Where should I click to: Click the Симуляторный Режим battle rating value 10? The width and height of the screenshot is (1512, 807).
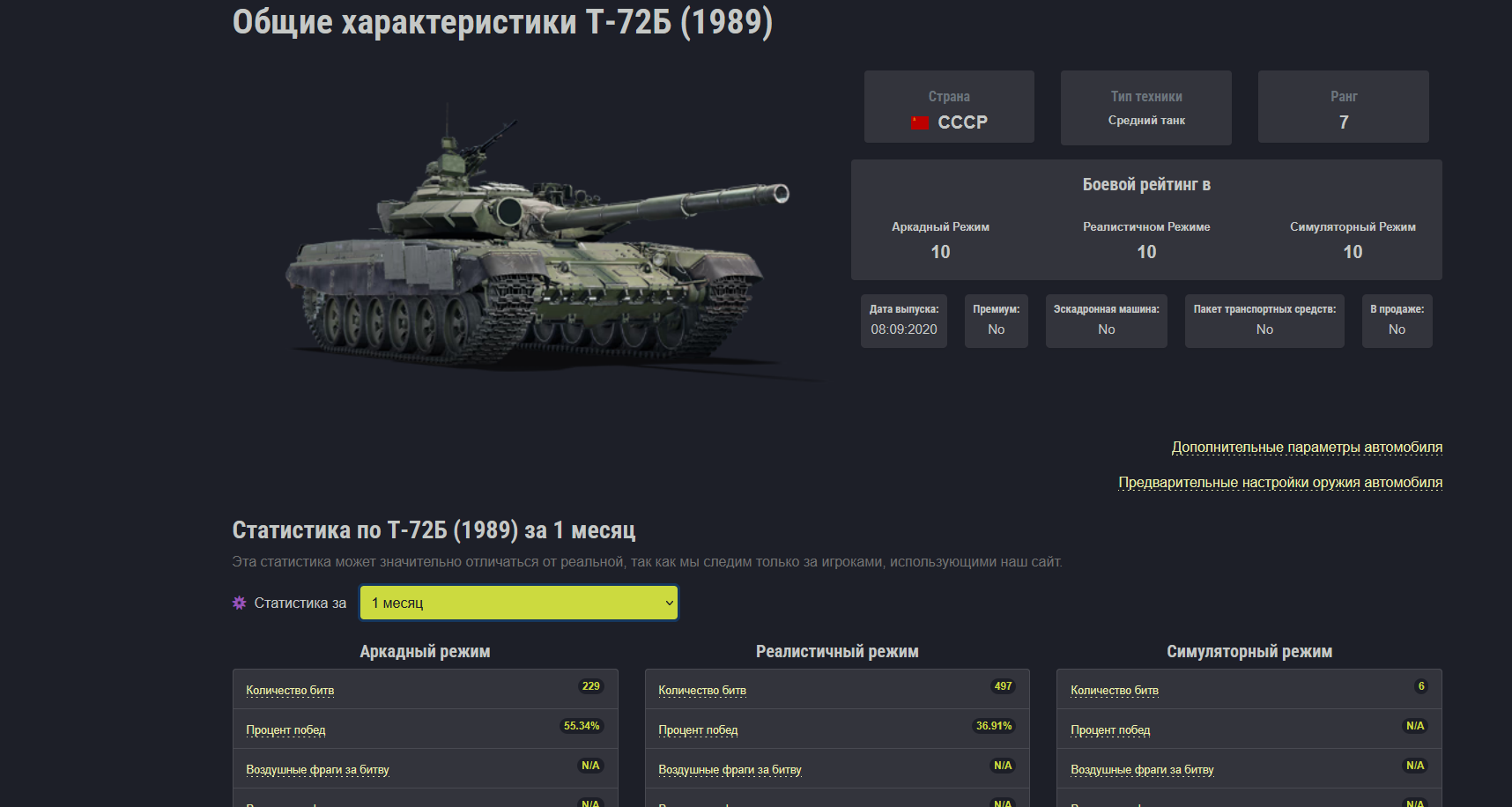[1353, 252]
